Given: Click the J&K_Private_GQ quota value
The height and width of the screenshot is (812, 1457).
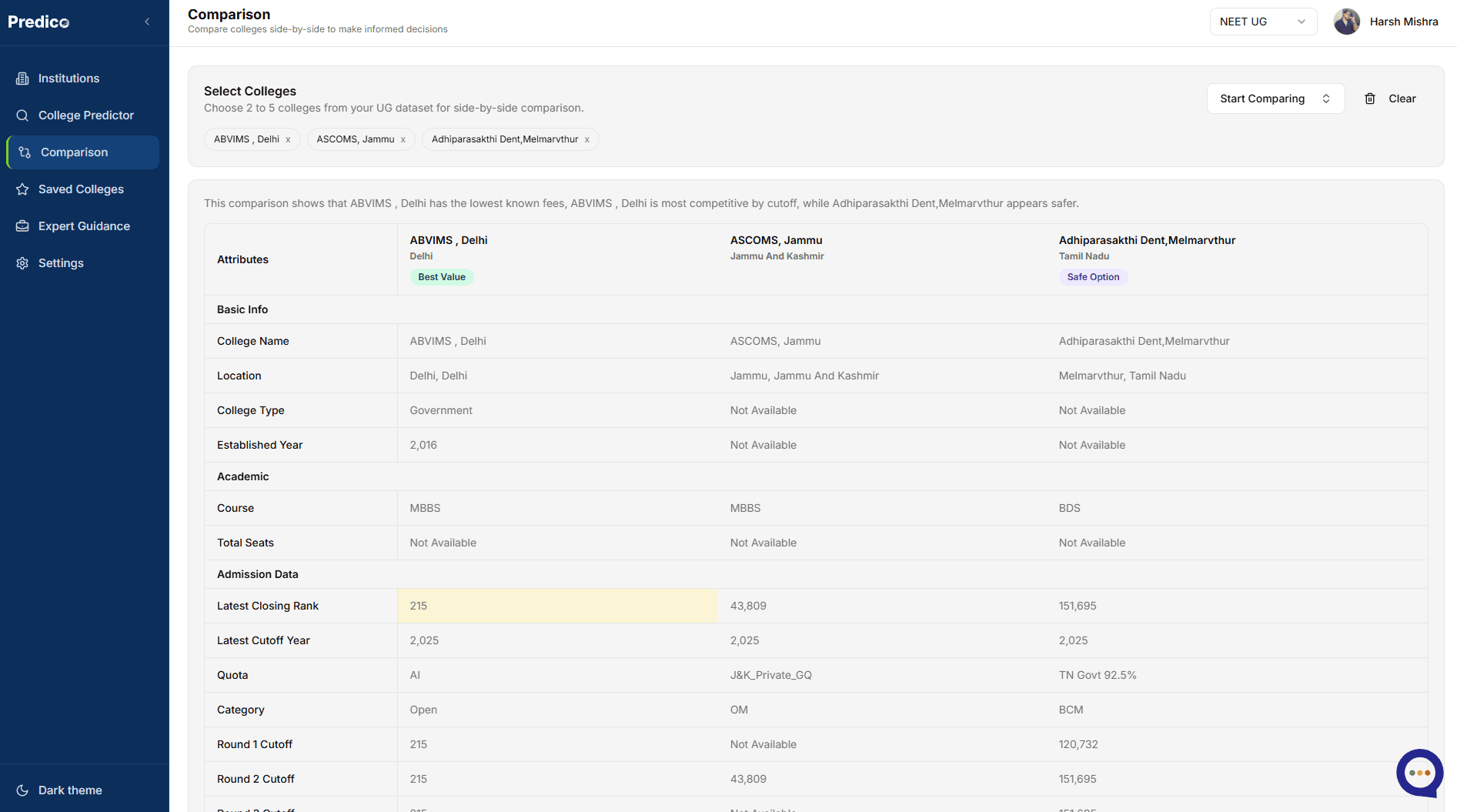Looking at the screenshot, I should coord(771,675).
